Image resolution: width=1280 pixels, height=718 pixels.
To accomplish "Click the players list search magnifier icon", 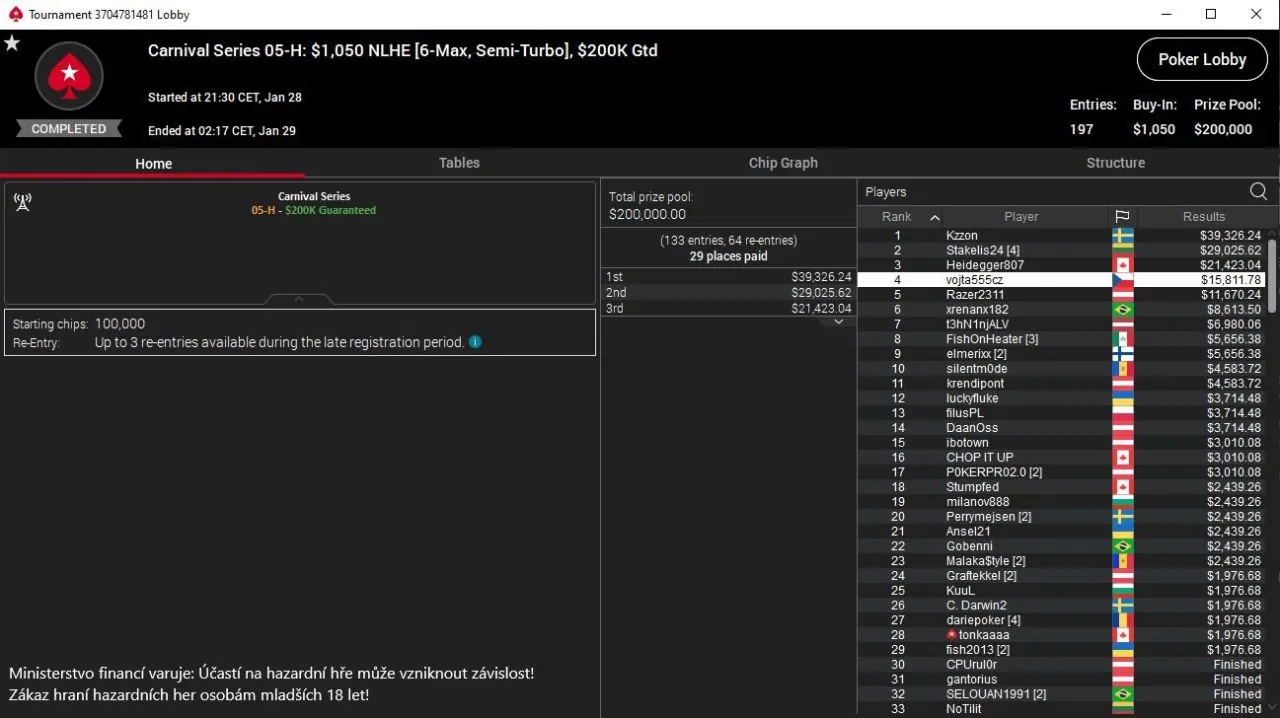I will 1258,191.
